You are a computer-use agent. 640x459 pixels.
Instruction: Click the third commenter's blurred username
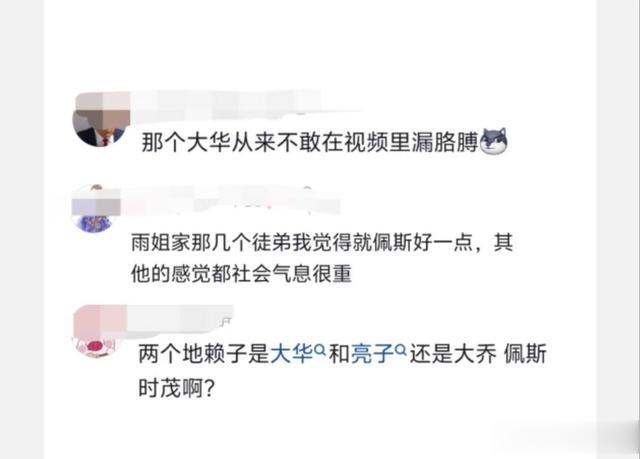click(180, 319)
